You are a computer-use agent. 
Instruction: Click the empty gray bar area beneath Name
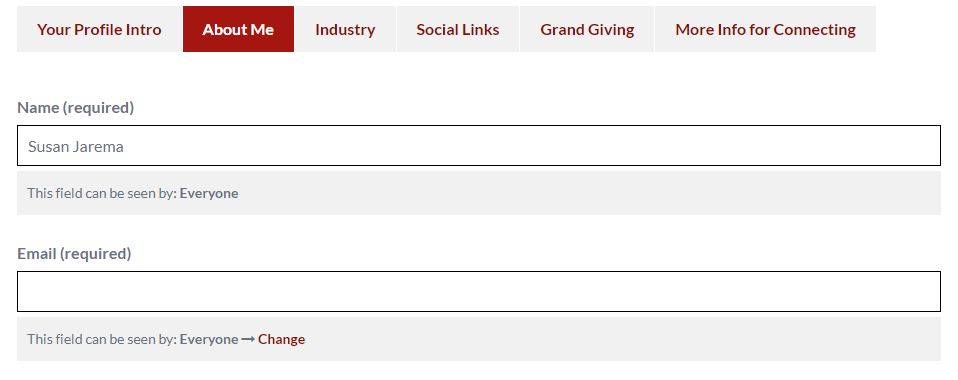pyautogui.click(x=590, y=193)
